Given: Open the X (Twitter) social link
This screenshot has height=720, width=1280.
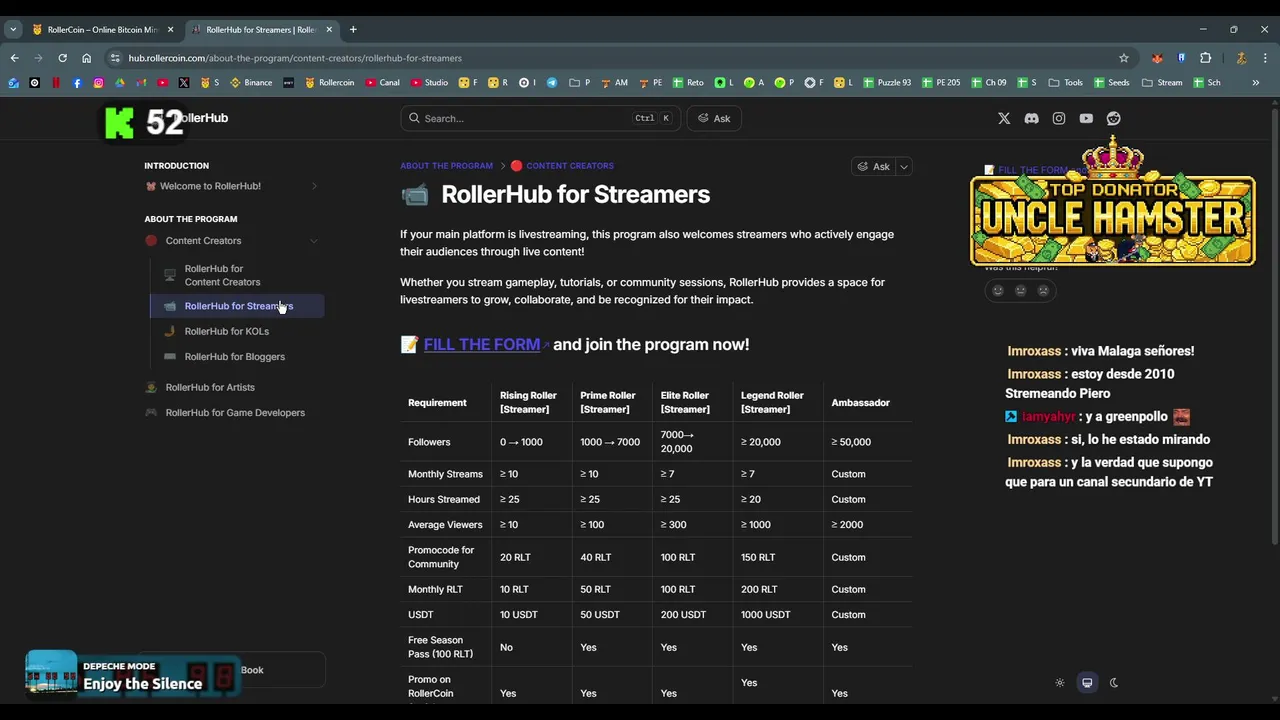Looking at the screenshot, I should tap(1004, 118).
